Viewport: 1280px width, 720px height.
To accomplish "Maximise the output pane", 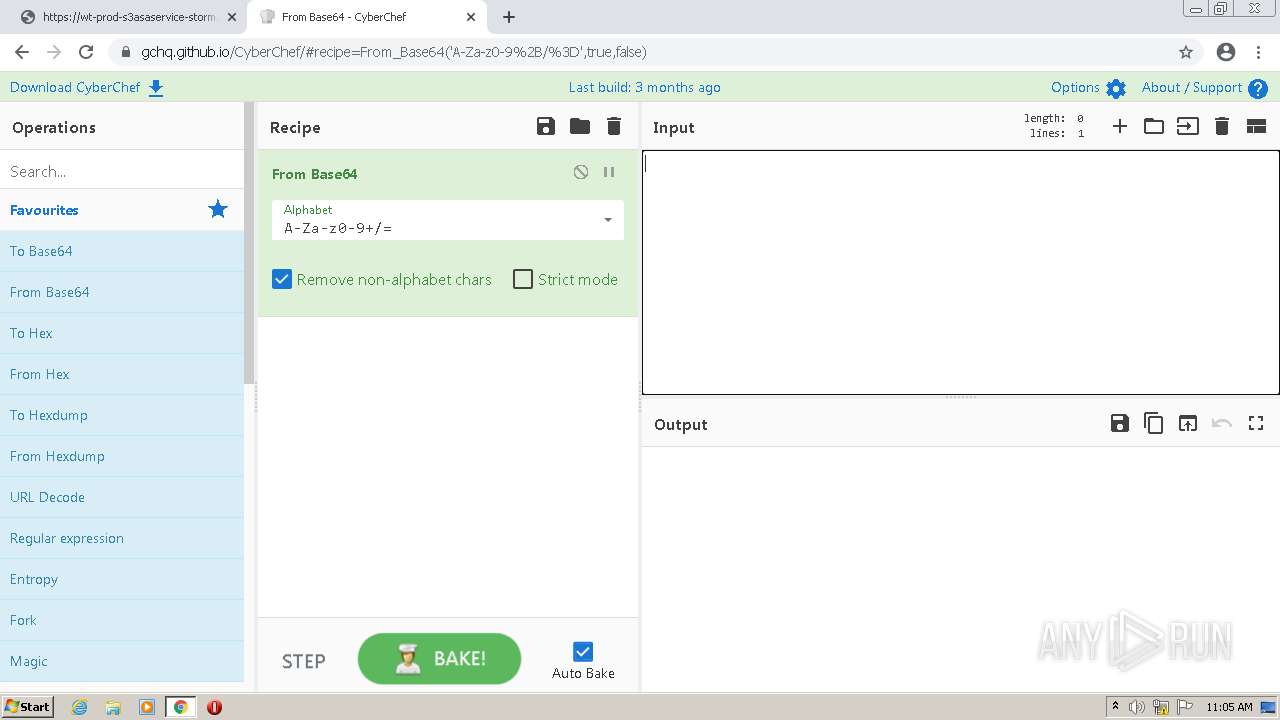I will click(x=1256, y=423).
